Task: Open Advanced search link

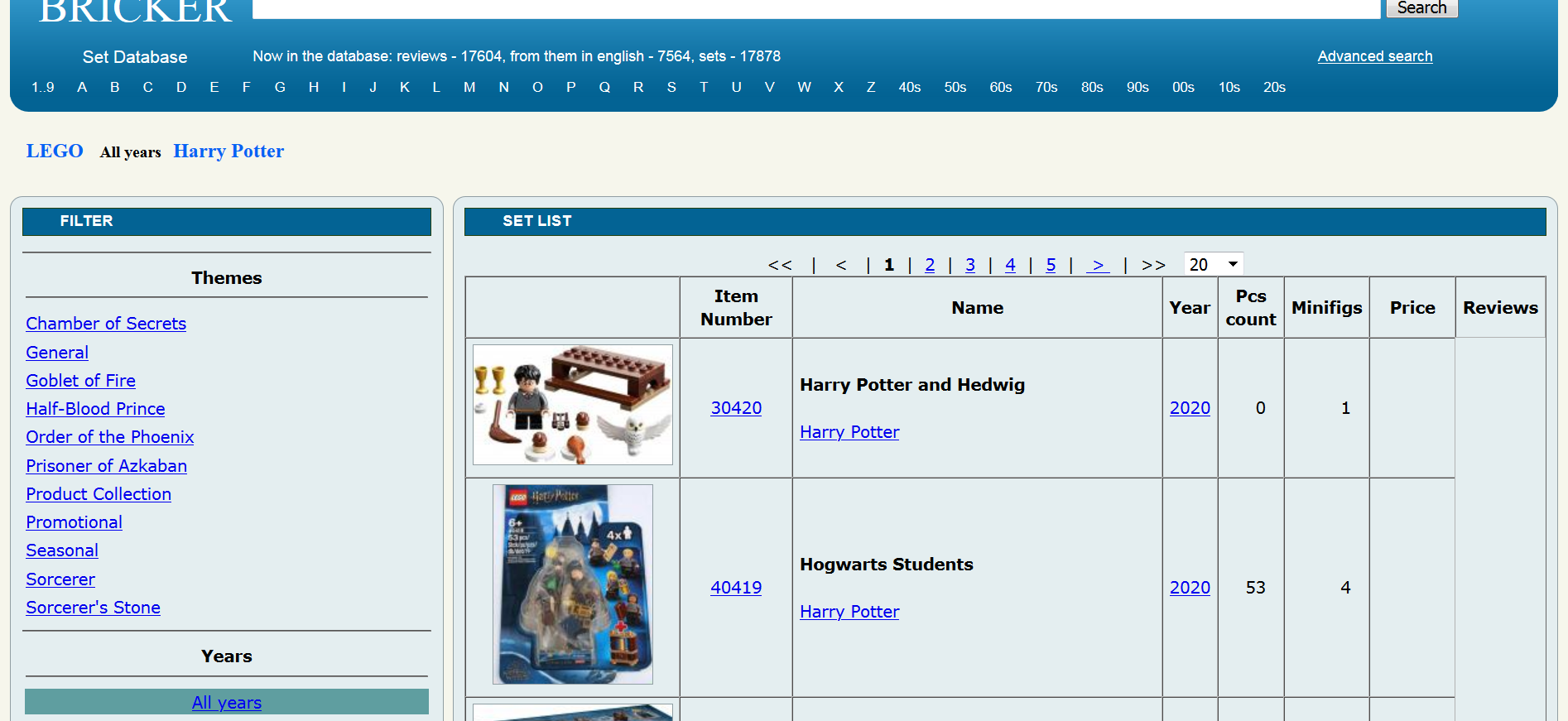Action: pyautogui.click(x=1375, y=56)
